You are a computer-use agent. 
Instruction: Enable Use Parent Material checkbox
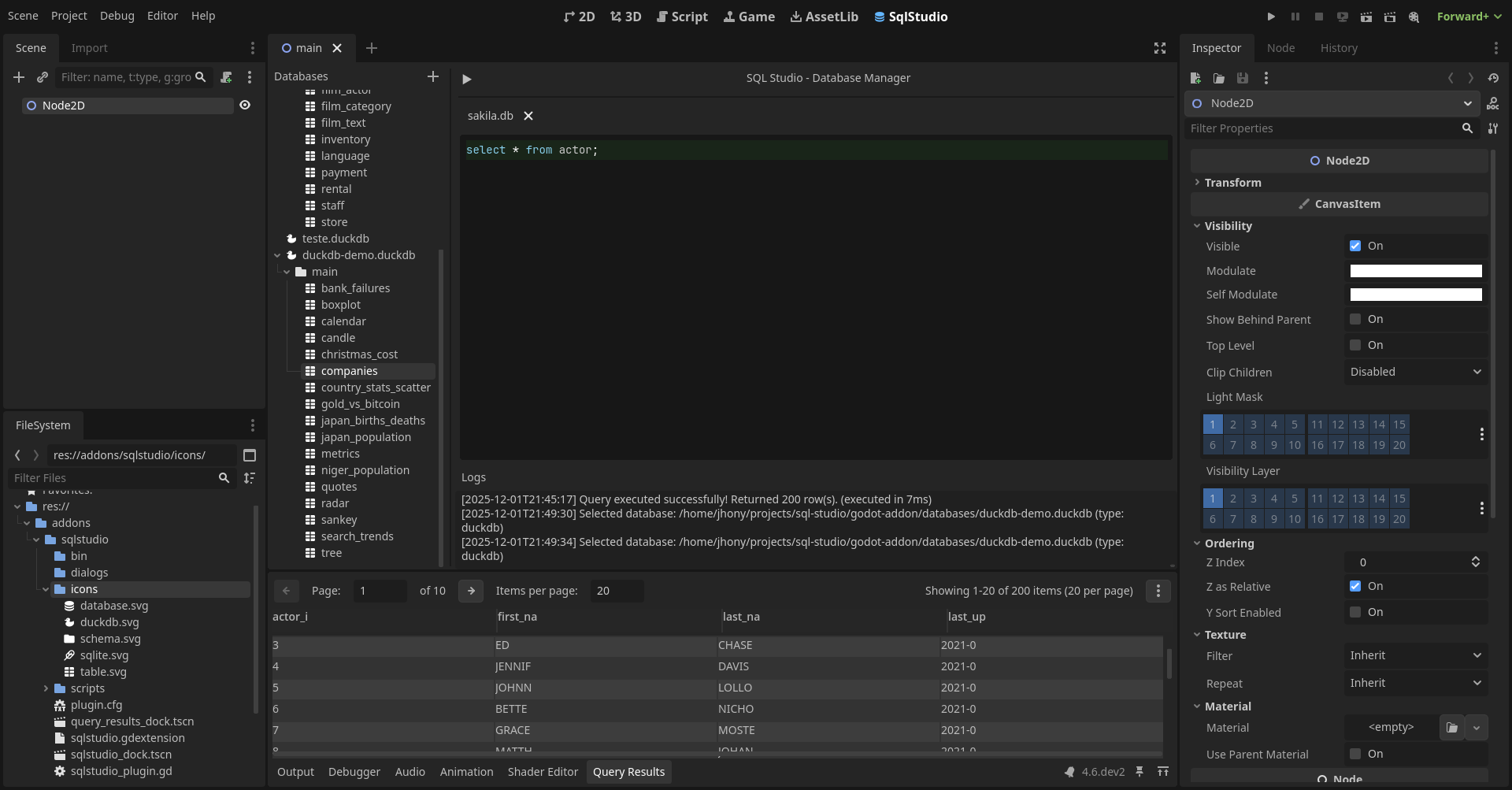(1355, 754)
